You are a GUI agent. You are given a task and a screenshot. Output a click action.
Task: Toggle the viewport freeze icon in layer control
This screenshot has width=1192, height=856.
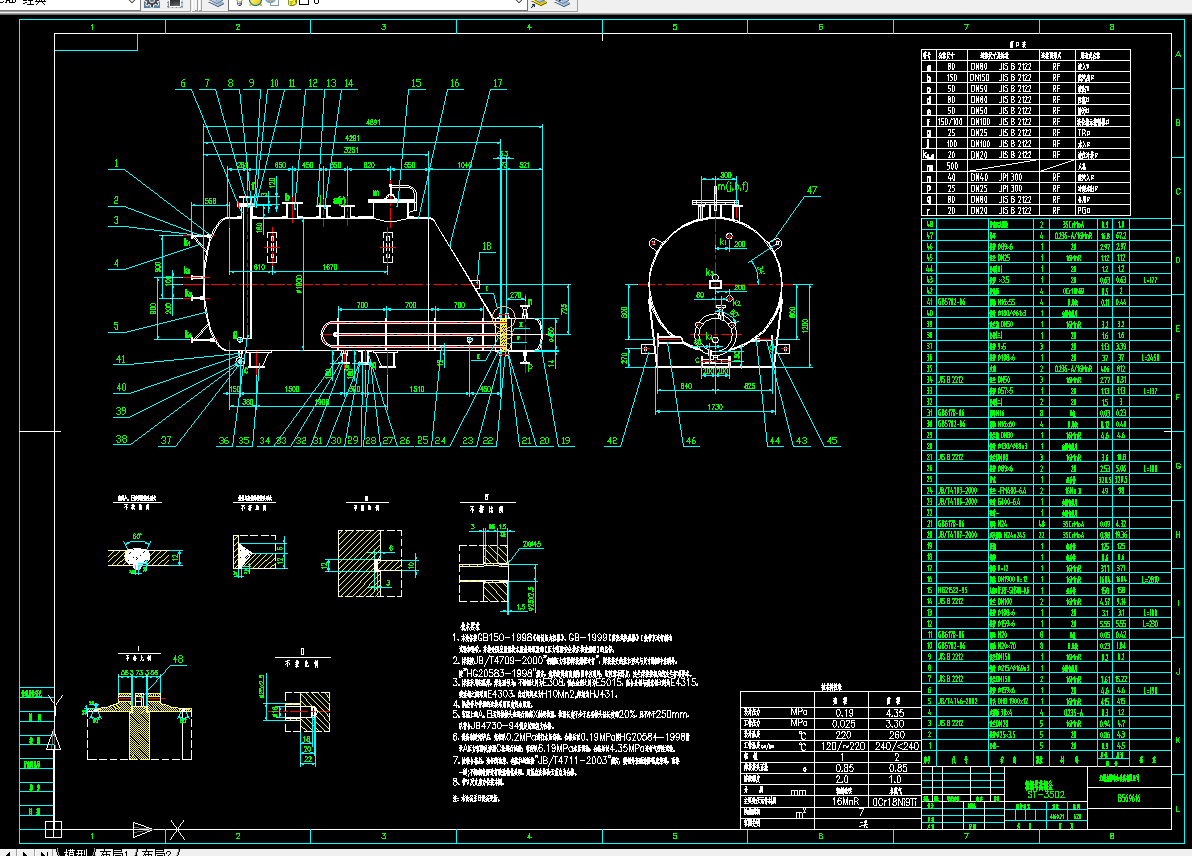point(273,5)
